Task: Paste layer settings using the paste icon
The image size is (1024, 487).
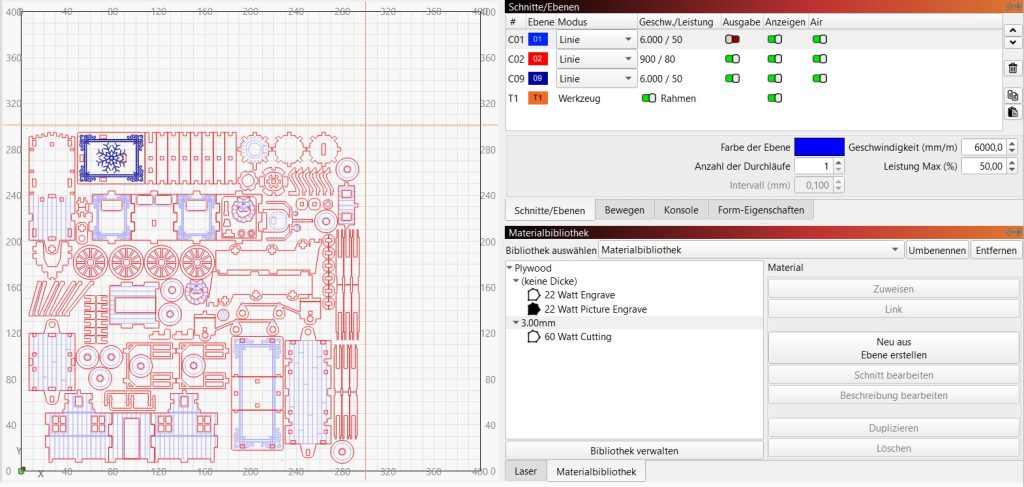Action: coord(1012,111)
